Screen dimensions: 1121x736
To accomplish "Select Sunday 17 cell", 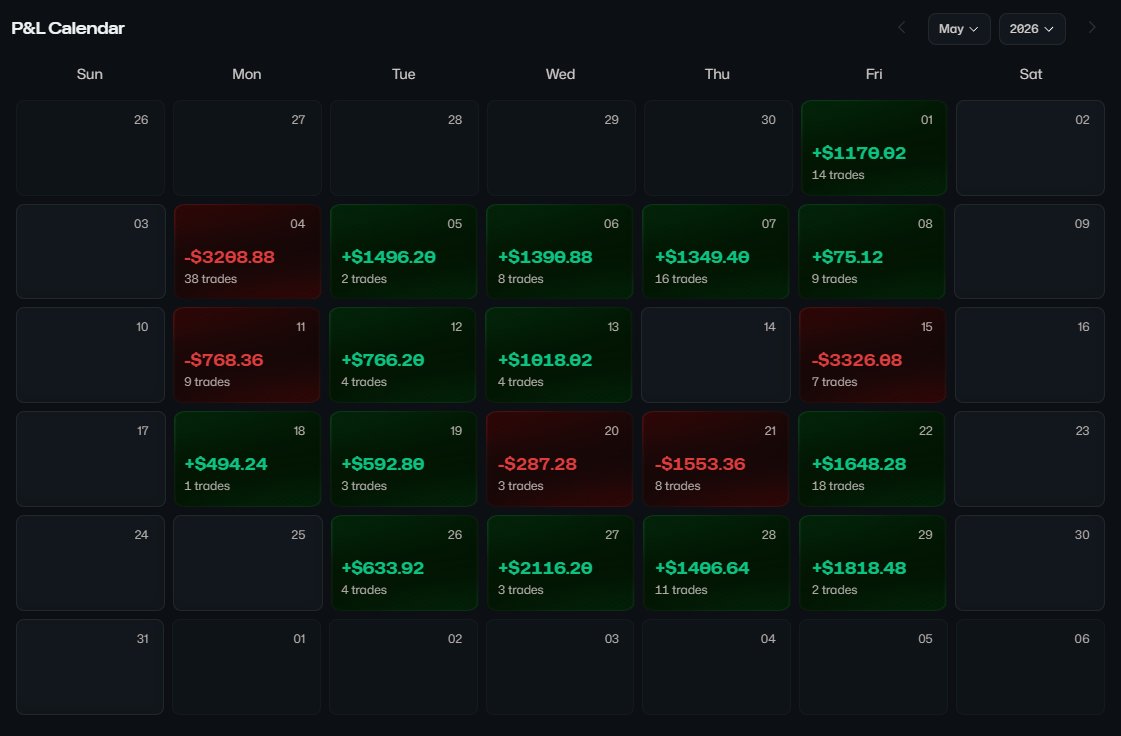I will (91, 459).
